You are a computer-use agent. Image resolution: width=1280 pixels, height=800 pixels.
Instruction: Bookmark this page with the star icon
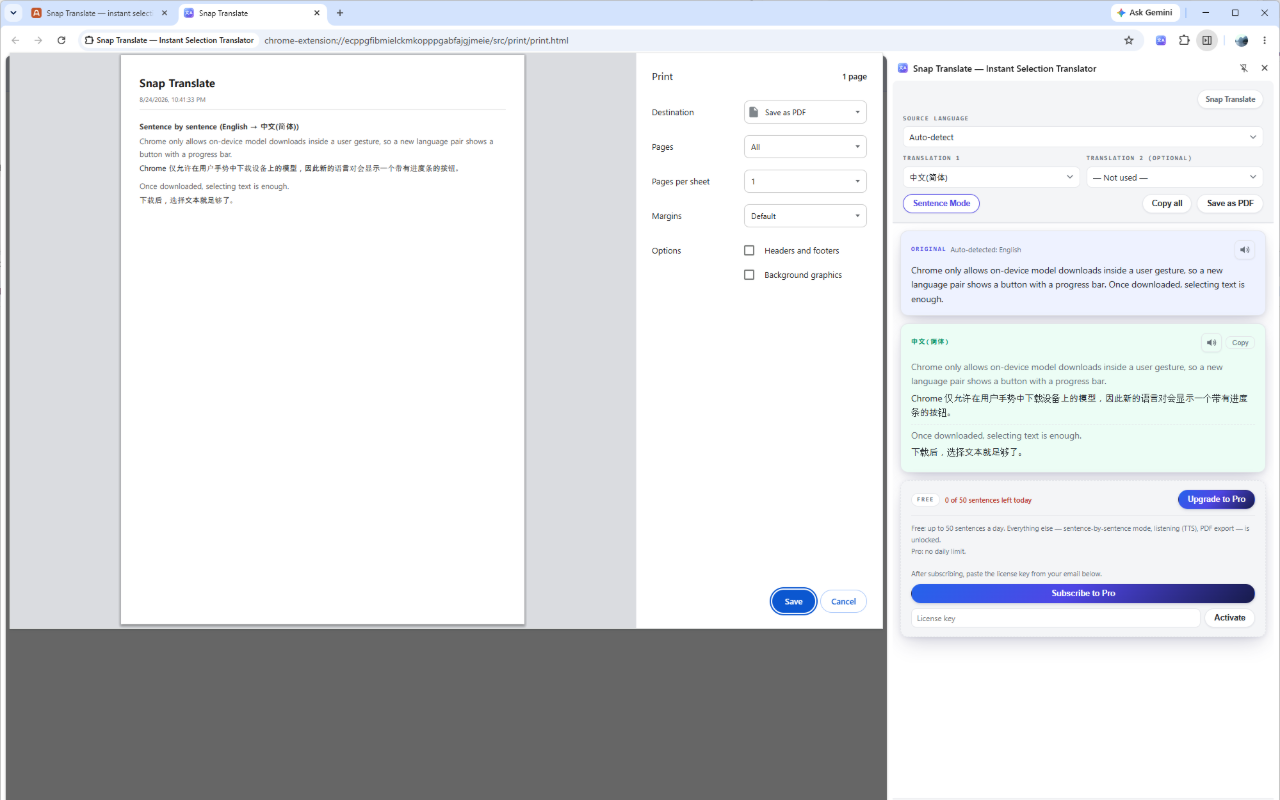point(1129,40)
